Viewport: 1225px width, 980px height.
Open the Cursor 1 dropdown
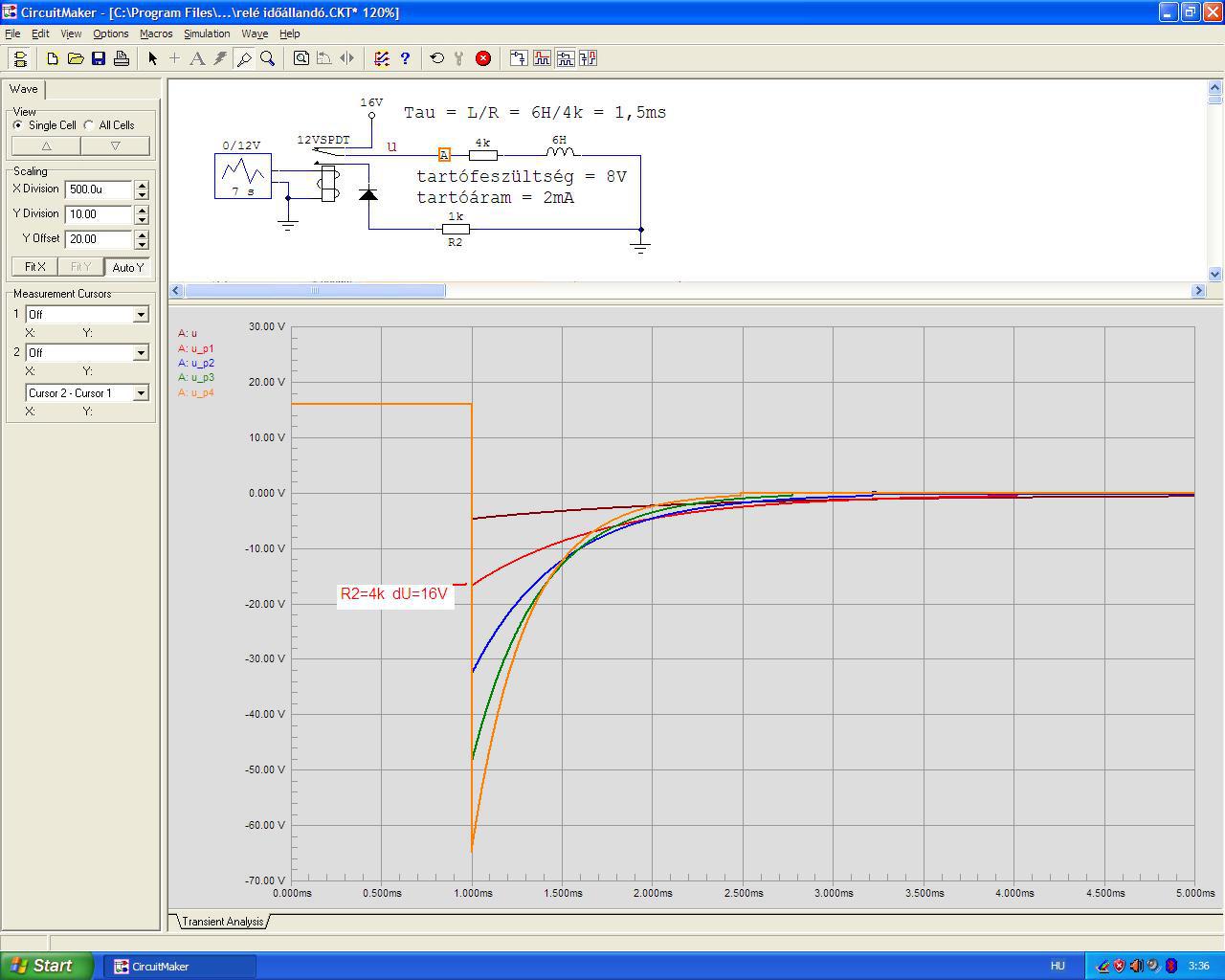141,315
